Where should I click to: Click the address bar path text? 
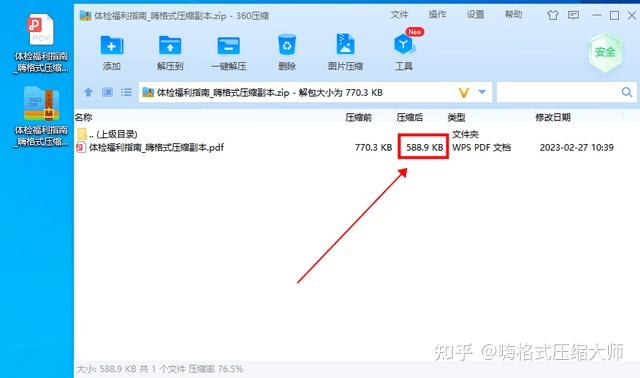(x=270, y=93)
